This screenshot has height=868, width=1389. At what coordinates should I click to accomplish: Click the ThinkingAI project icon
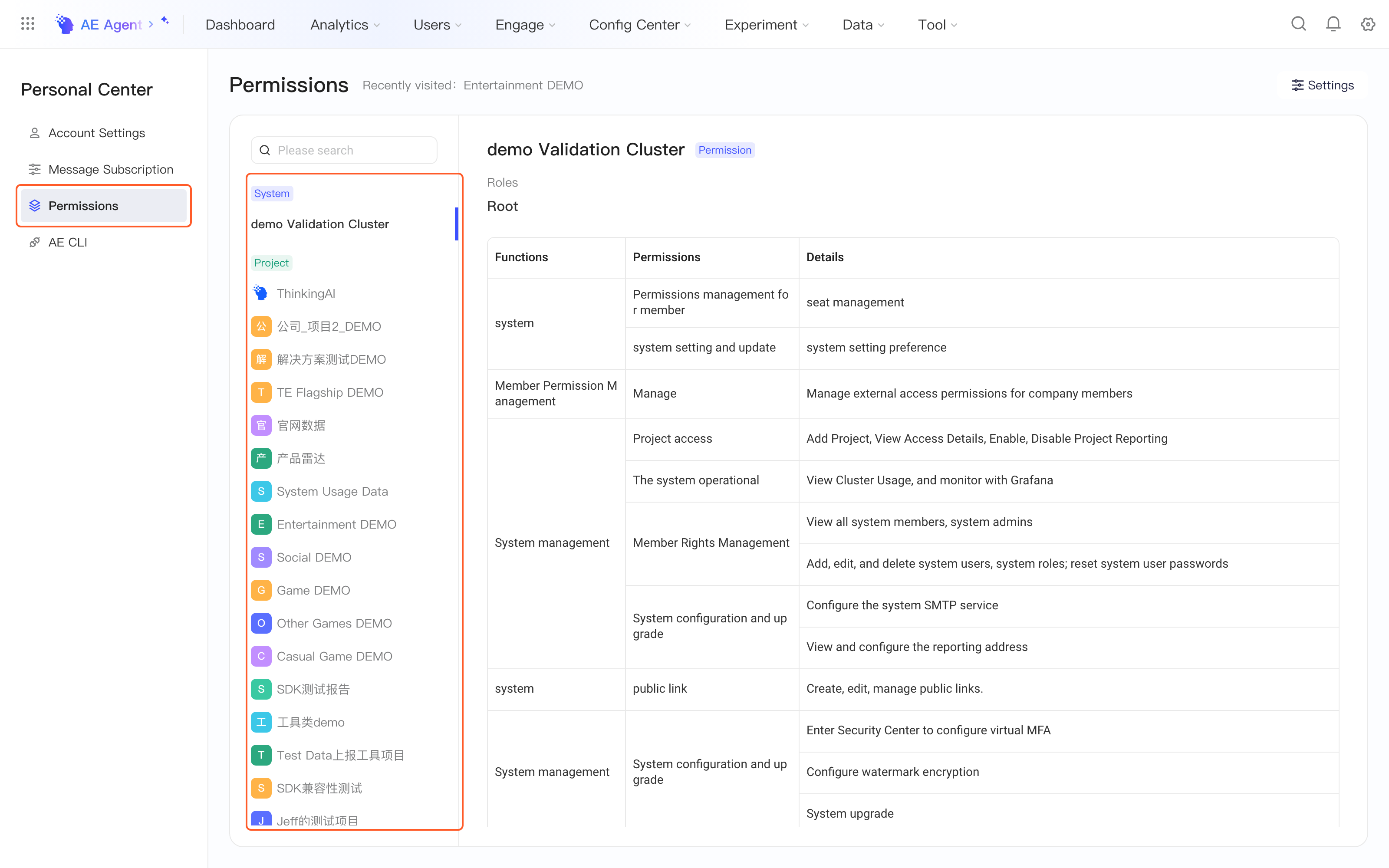260,293
